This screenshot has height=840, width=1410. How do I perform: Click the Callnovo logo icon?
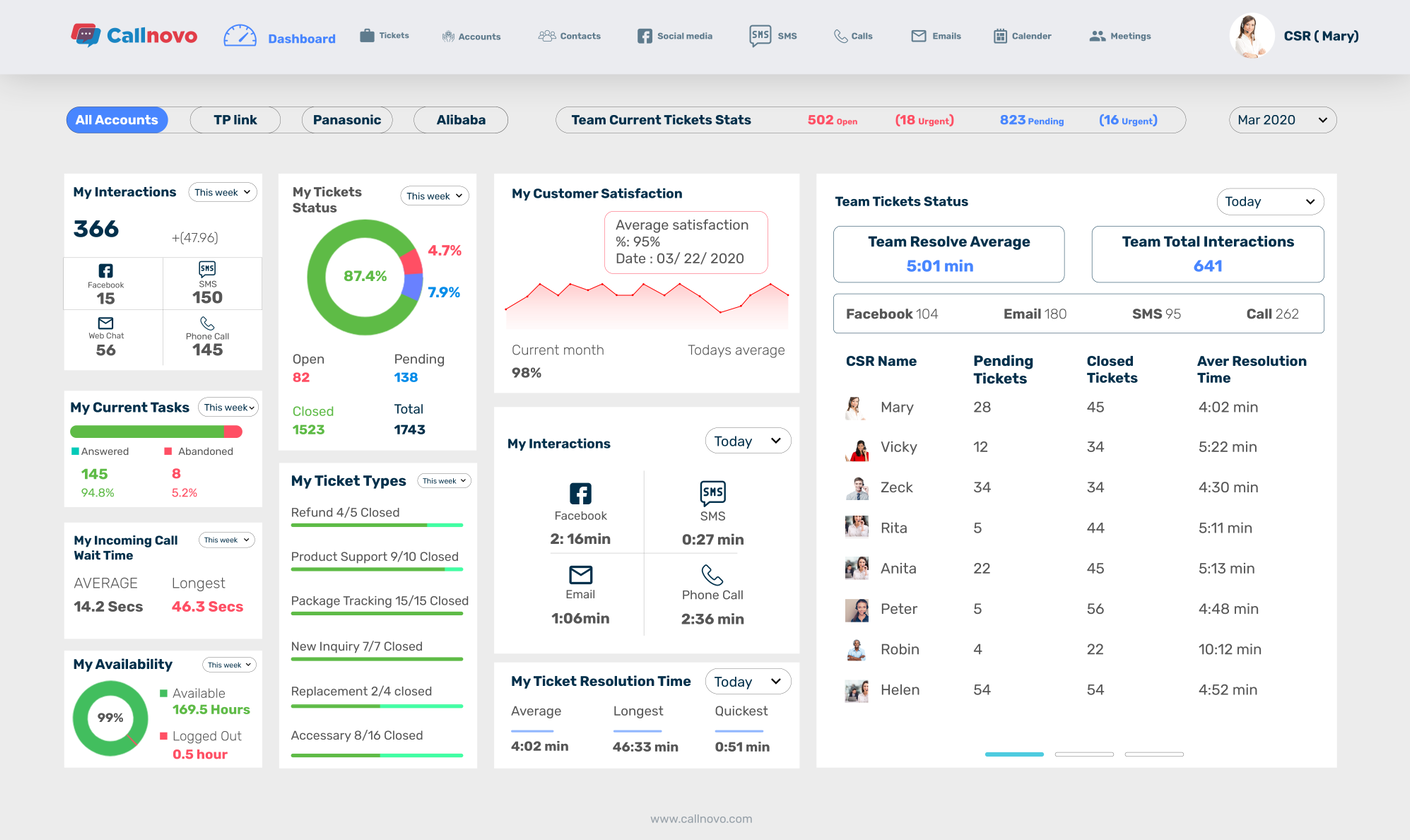86,35
